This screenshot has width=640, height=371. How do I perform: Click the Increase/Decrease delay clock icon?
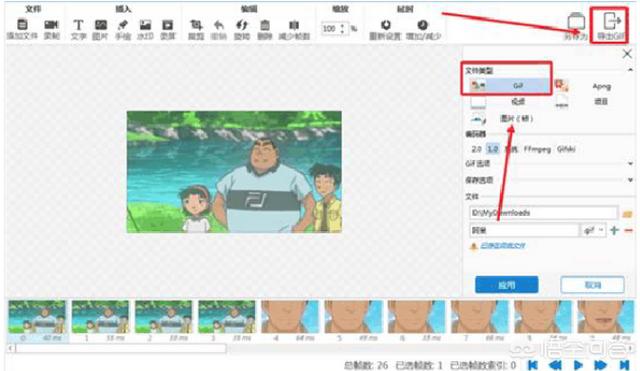(x=423, y=25)
